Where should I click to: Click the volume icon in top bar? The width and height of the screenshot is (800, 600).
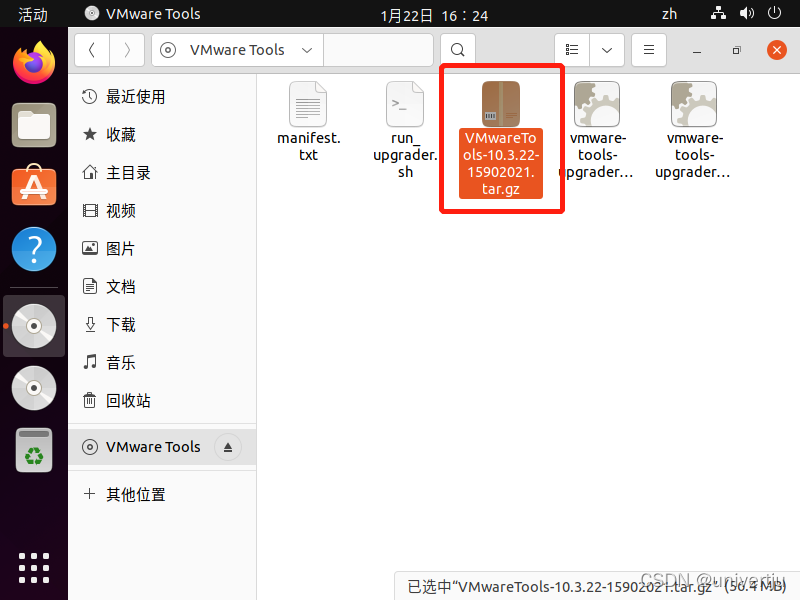[x=746, y=13]
